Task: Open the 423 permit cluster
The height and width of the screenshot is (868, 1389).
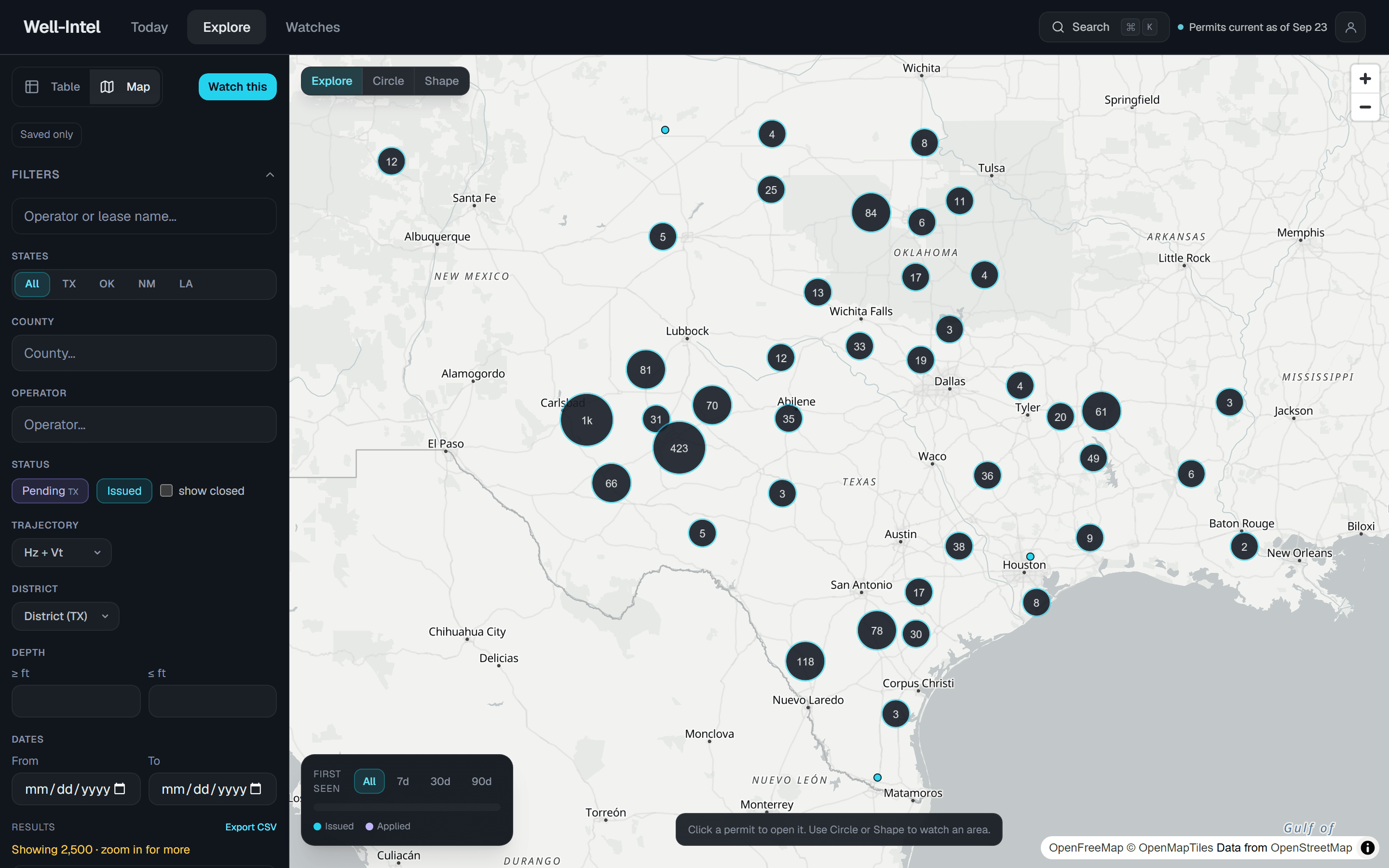Action: click(x=679, y=448)
